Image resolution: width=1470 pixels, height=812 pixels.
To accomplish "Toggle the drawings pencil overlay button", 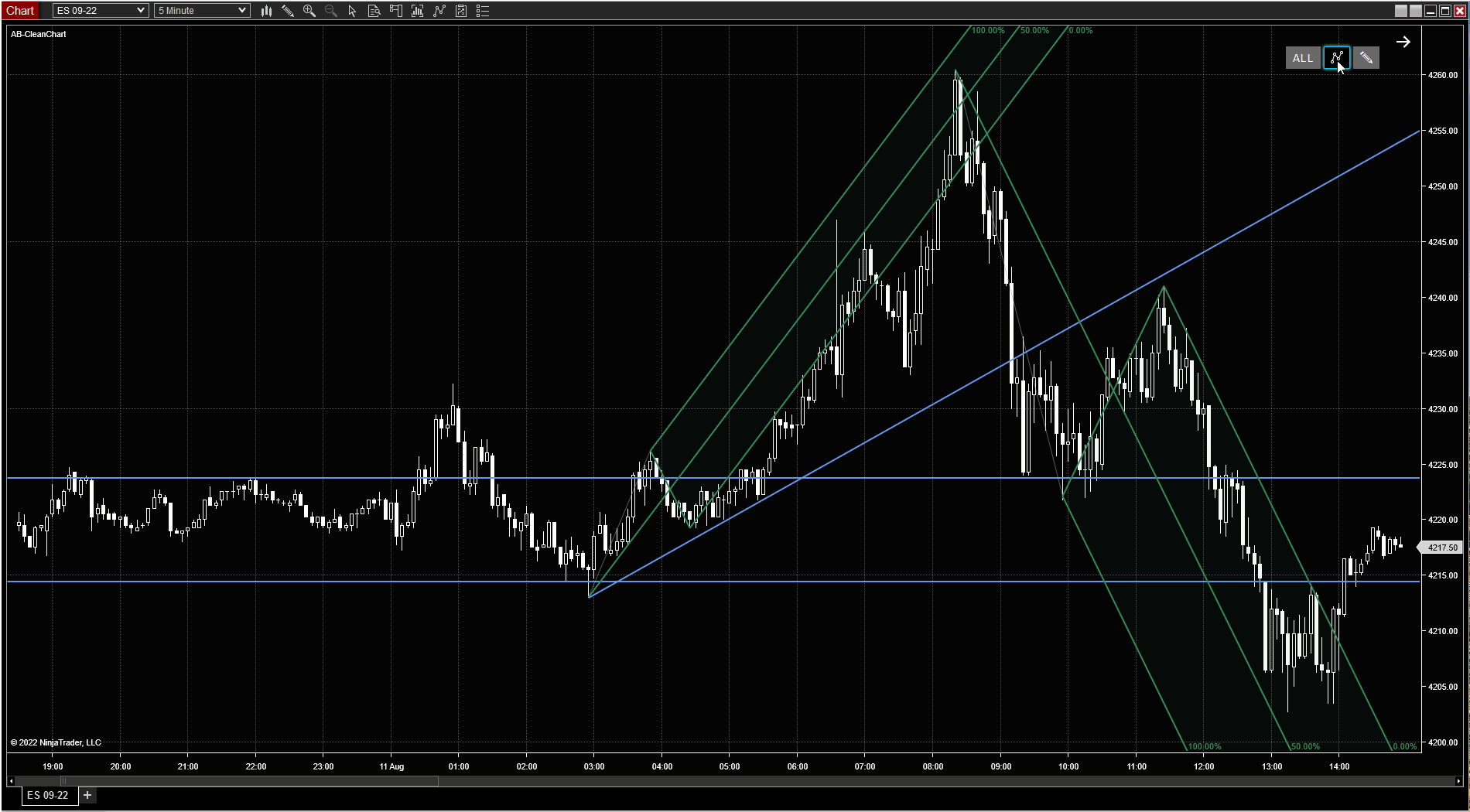I will pos(1366,58).
